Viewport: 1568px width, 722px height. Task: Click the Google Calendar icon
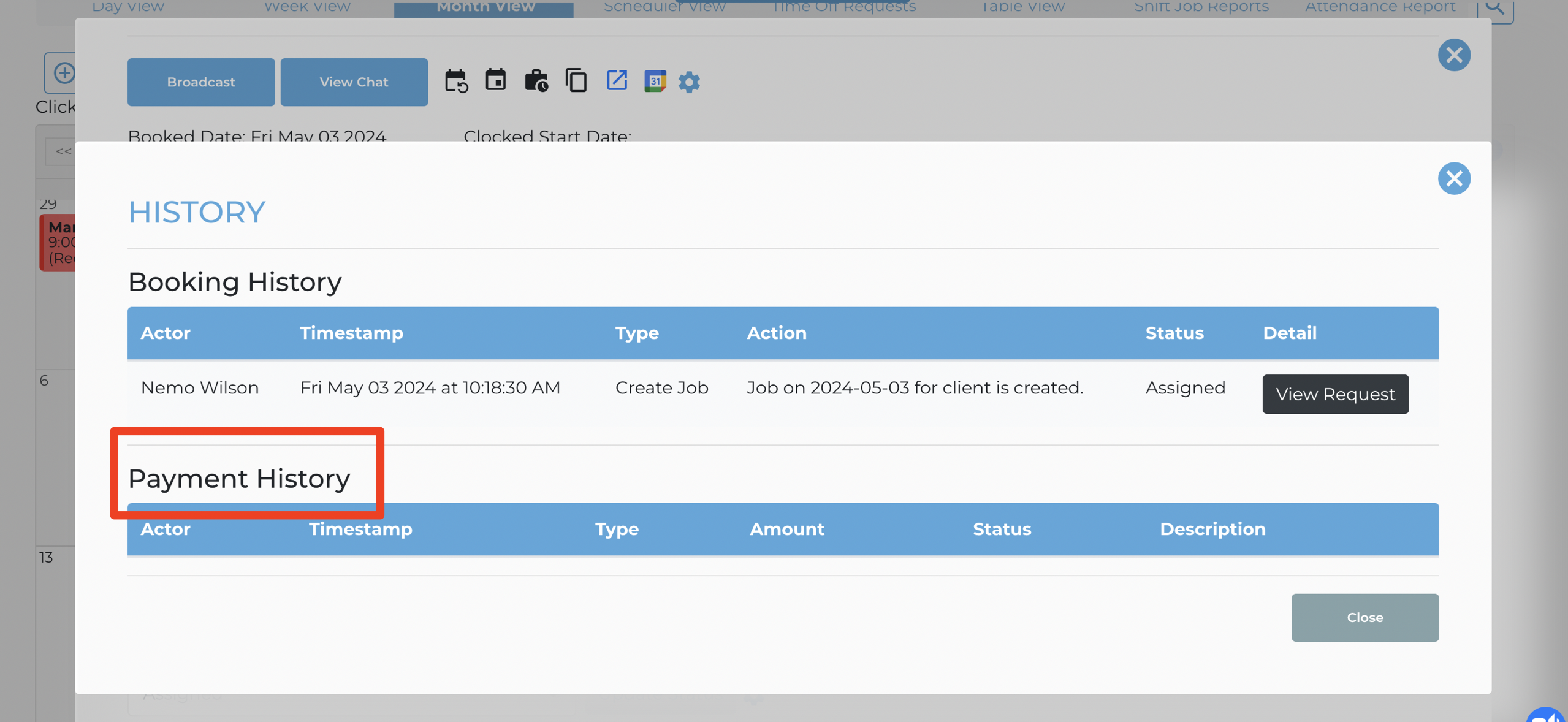(655, 81)
